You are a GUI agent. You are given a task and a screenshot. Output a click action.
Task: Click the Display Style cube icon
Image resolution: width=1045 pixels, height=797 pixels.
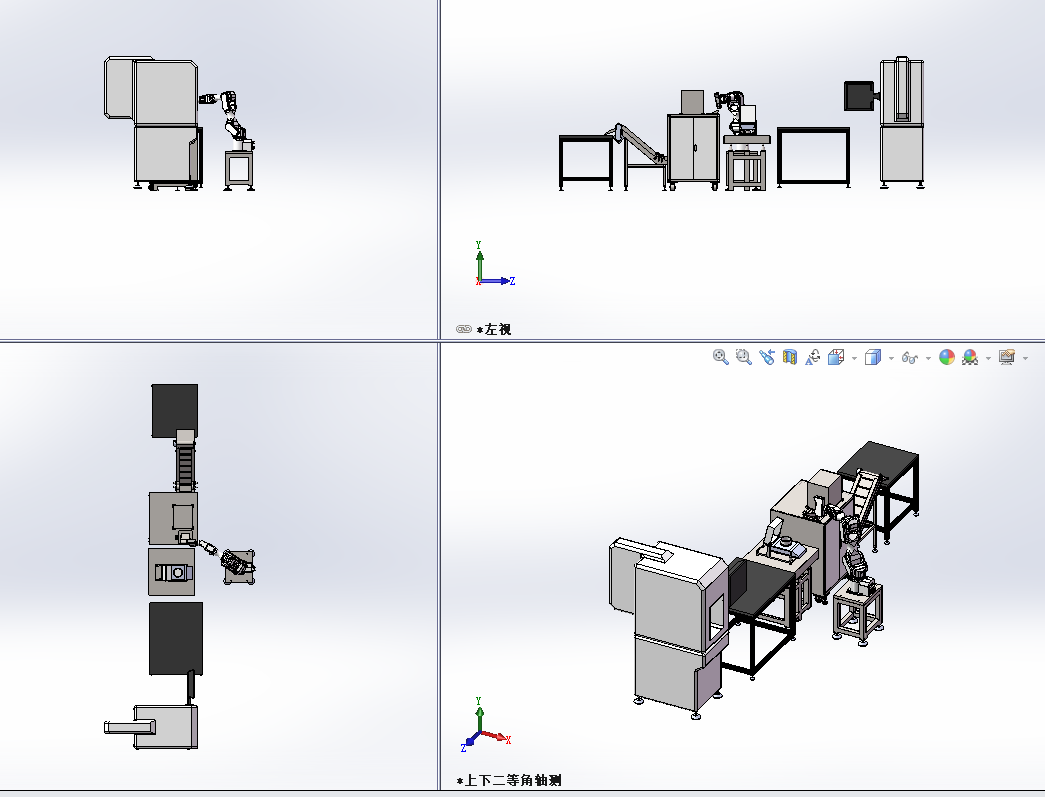872,357
